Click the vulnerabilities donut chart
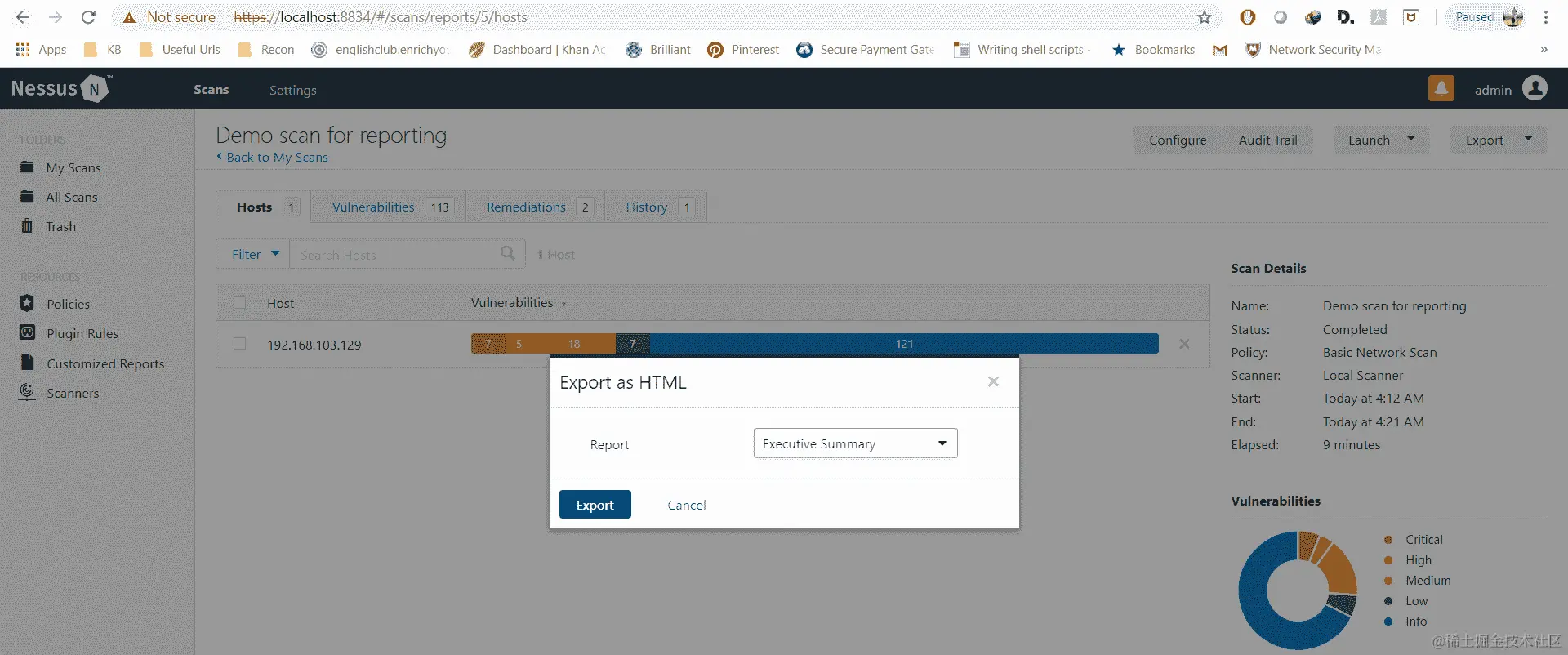This screenshot has width=1568, height=655. click(x=1297, y=590)
